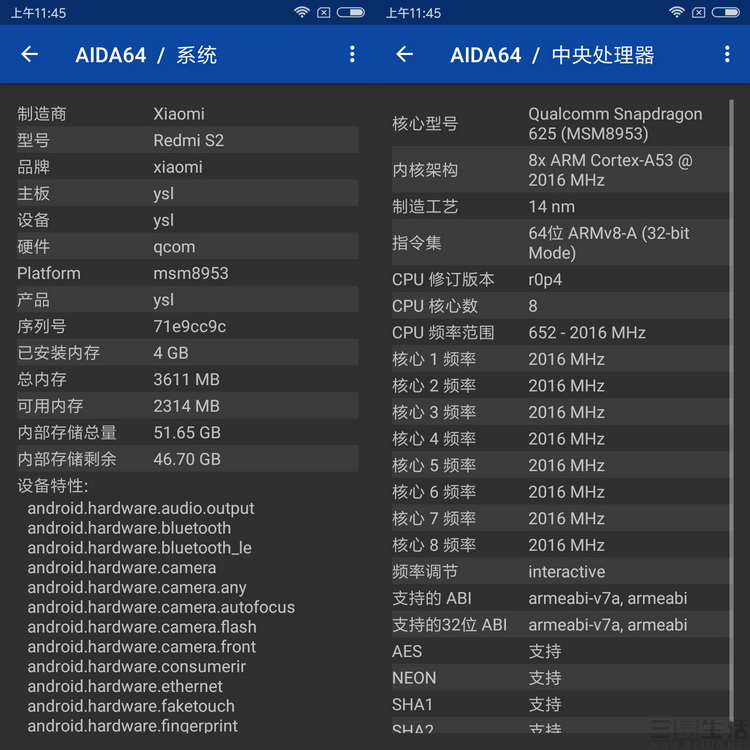This screenshot has width=750, height=750.
Task: Tap android.hardware.fingerprint feature entry
Action: [132, 726]
